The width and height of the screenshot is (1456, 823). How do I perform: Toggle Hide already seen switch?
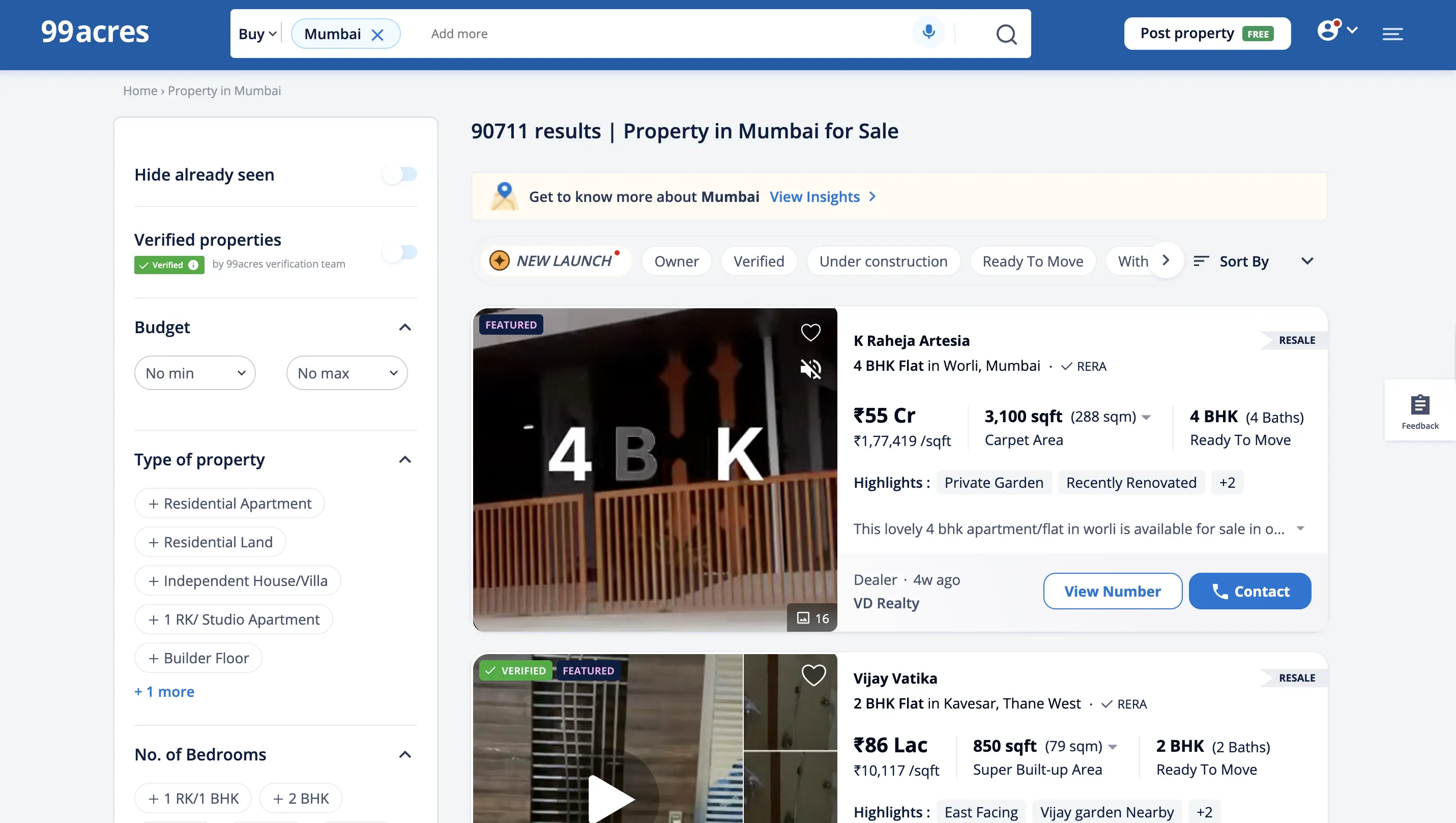(399, 174)
